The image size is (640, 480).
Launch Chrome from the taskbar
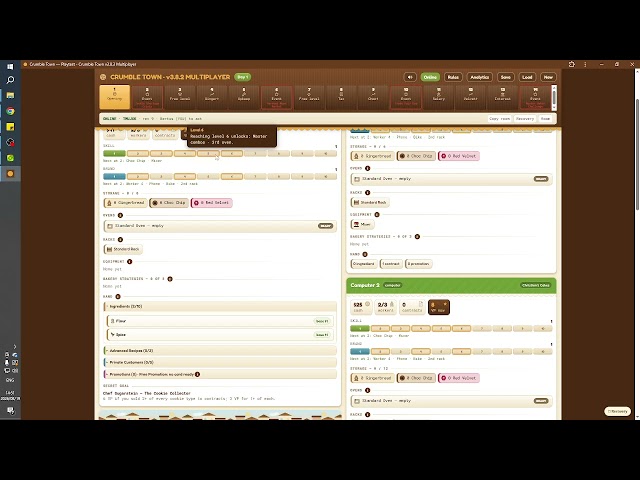click(10, 111)
